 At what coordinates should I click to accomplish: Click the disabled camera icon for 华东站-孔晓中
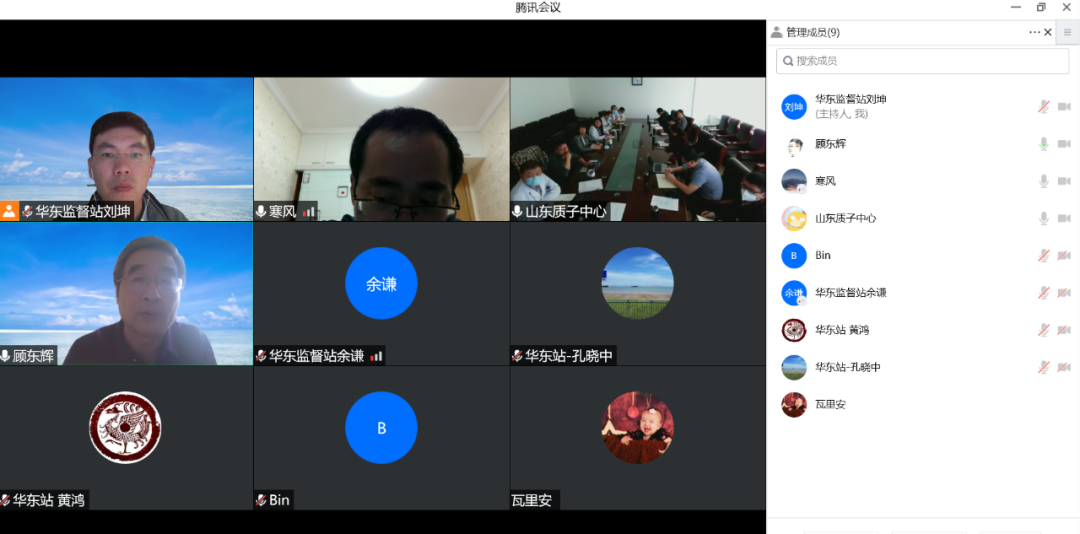[x=1064, y=367]
